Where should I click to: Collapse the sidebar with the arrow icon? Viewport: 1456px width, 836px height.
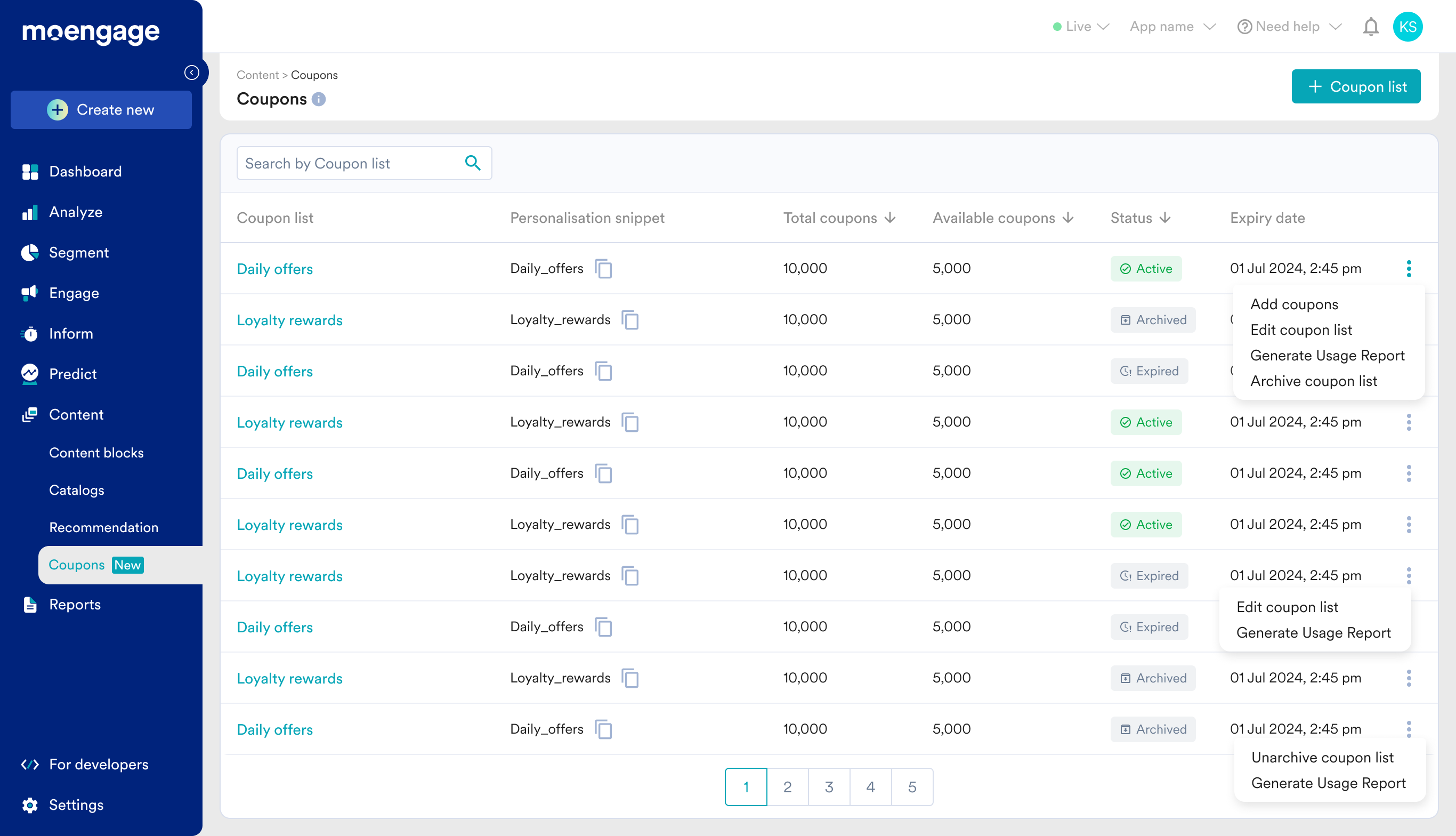click(192, 73)
